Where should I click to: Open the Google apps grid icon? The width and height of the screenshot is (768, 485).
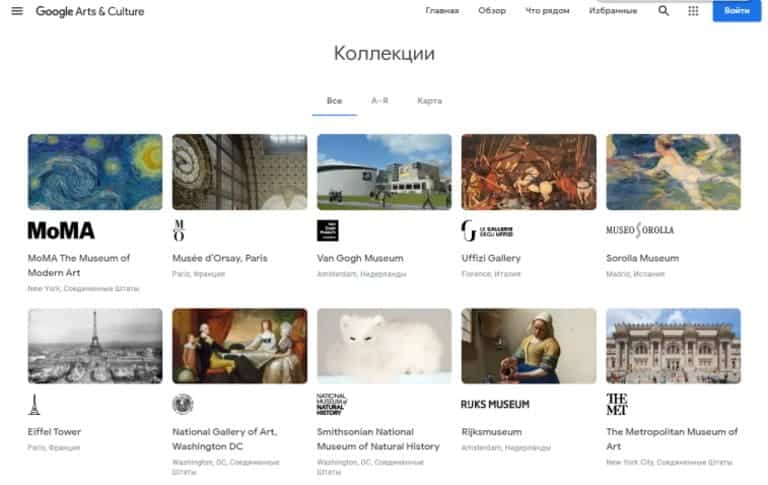[693, 11]
